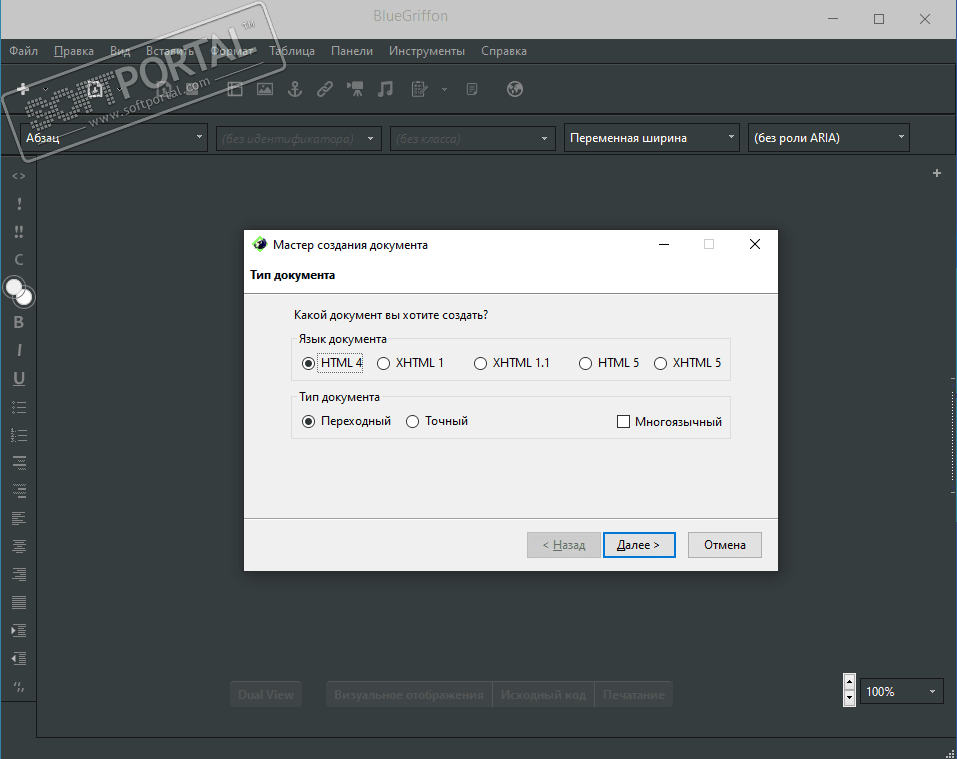Click the < Назад button
Viewport: 957px width, 759px height.
click(563, 545)
